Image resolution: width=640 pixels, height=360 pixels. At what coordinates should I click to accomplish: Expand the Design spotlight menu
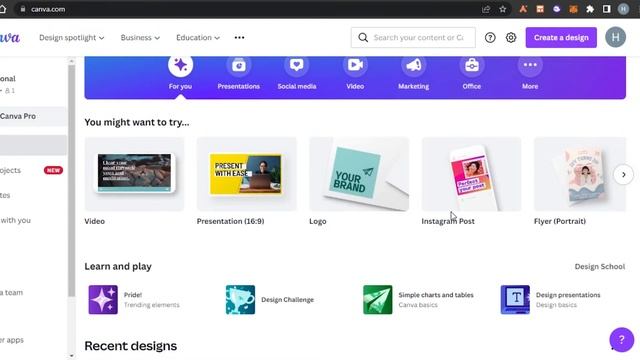71,38
